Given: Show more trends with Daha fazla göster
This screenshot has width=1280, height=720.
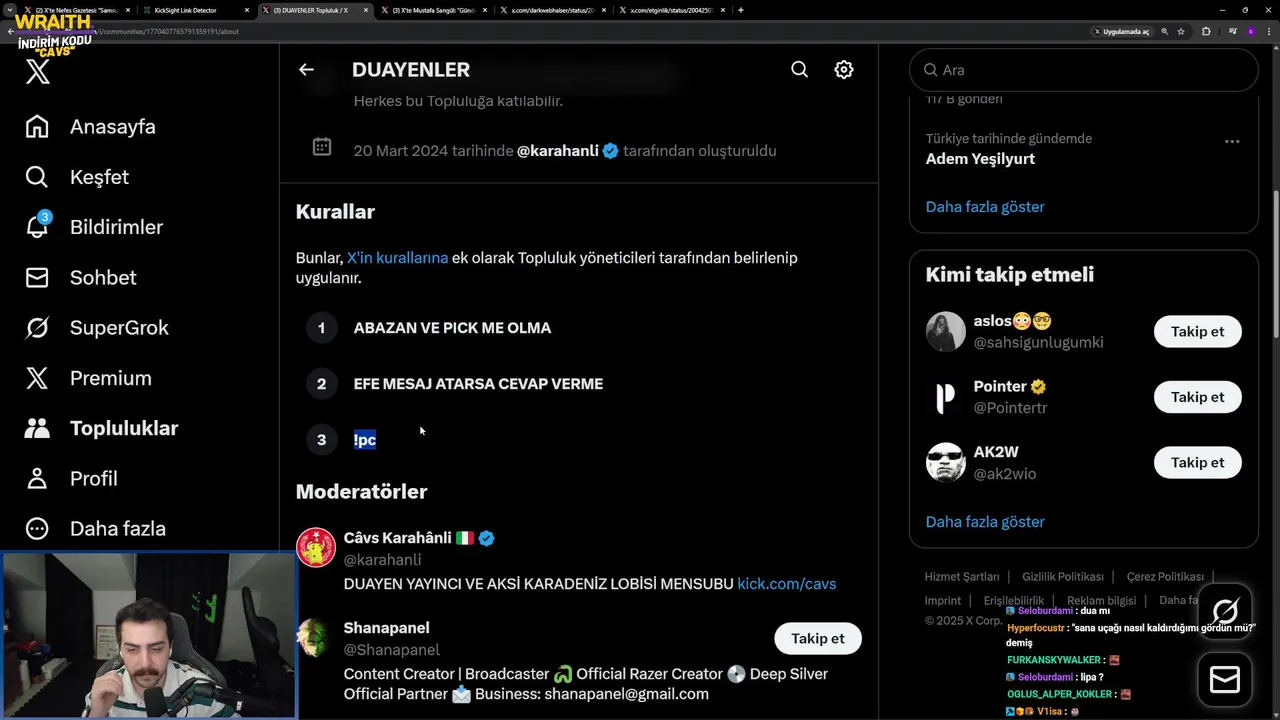Looking at the screenshot, I should pyautogui.click(x=985, y=207).
